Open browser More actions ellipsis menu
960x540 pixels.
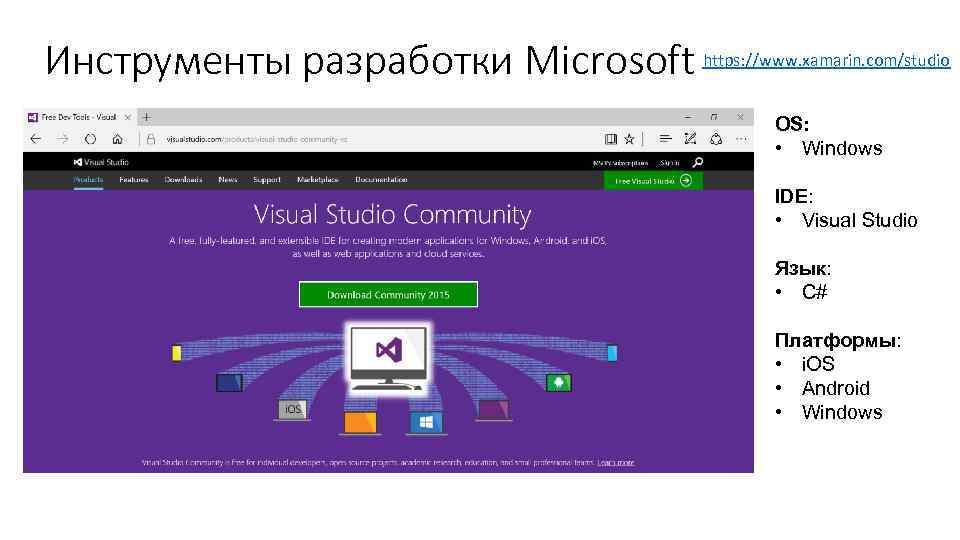point(741,139)
